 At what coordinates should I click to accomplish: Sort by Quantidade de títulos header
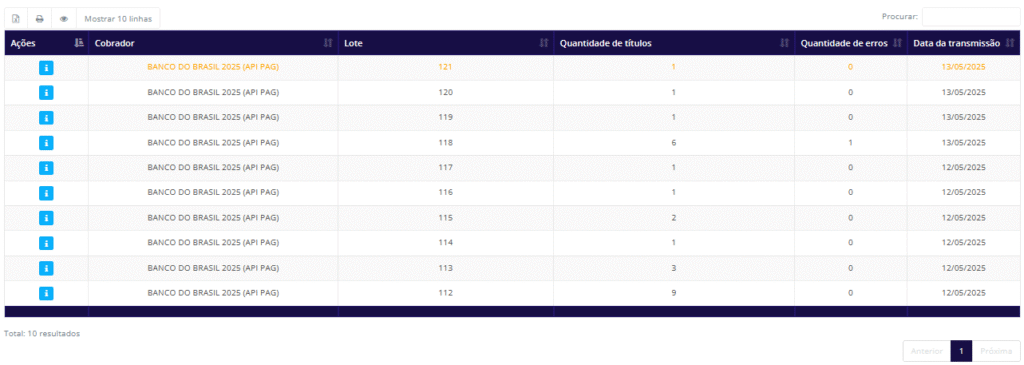pos(674,43)
